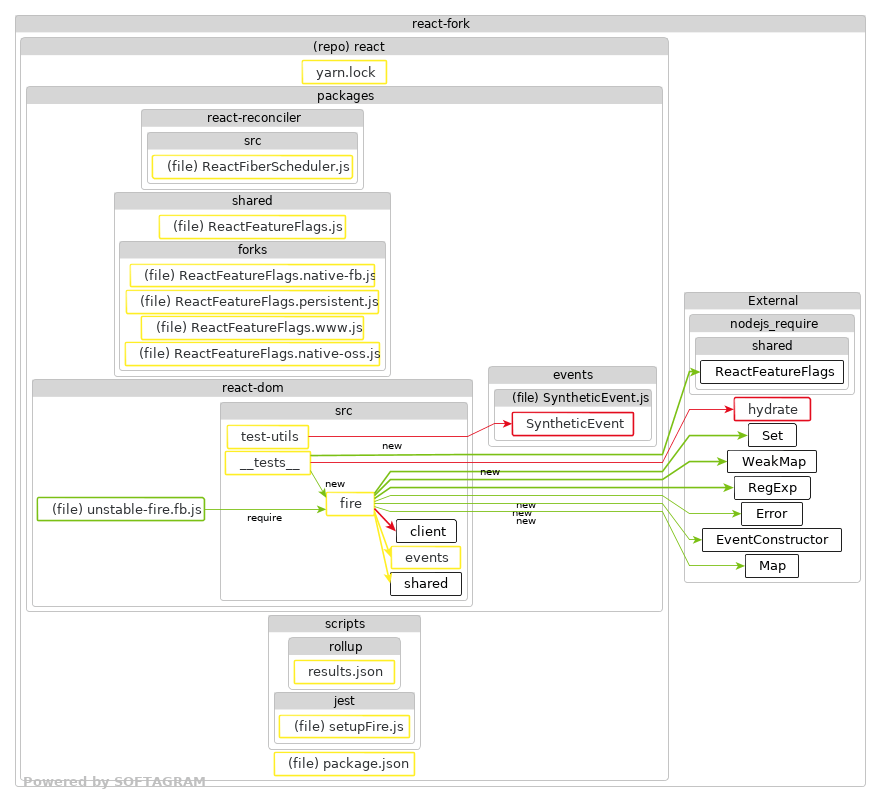Click the red-bordered Set dependency node

[771, 435]
